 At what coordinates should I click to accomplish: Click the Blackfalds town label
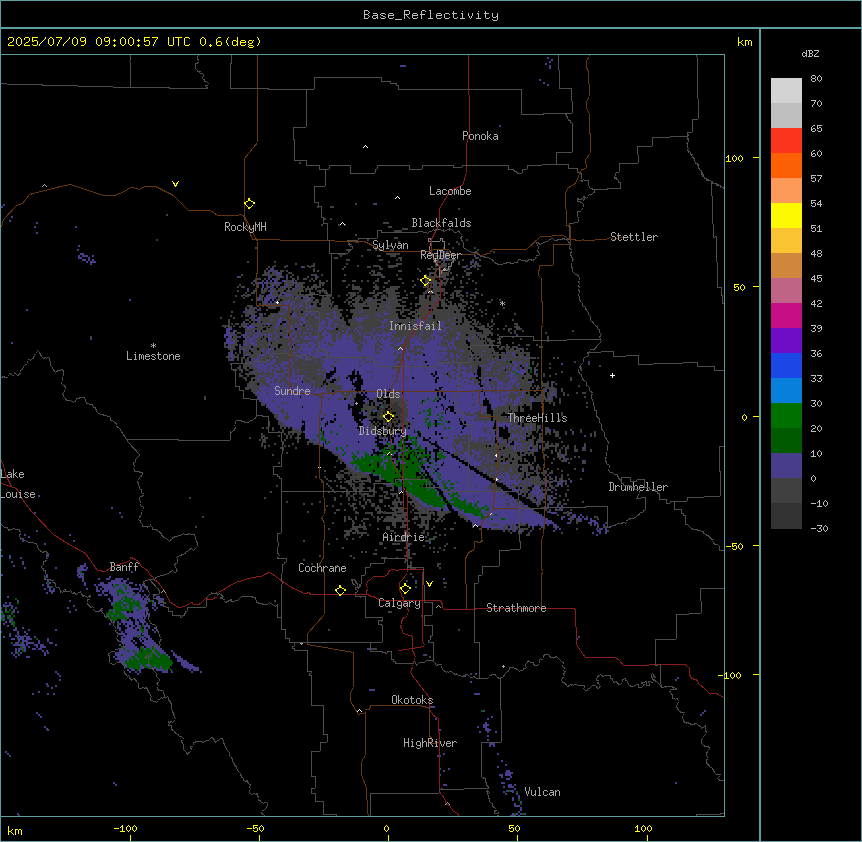coord(441,223)
